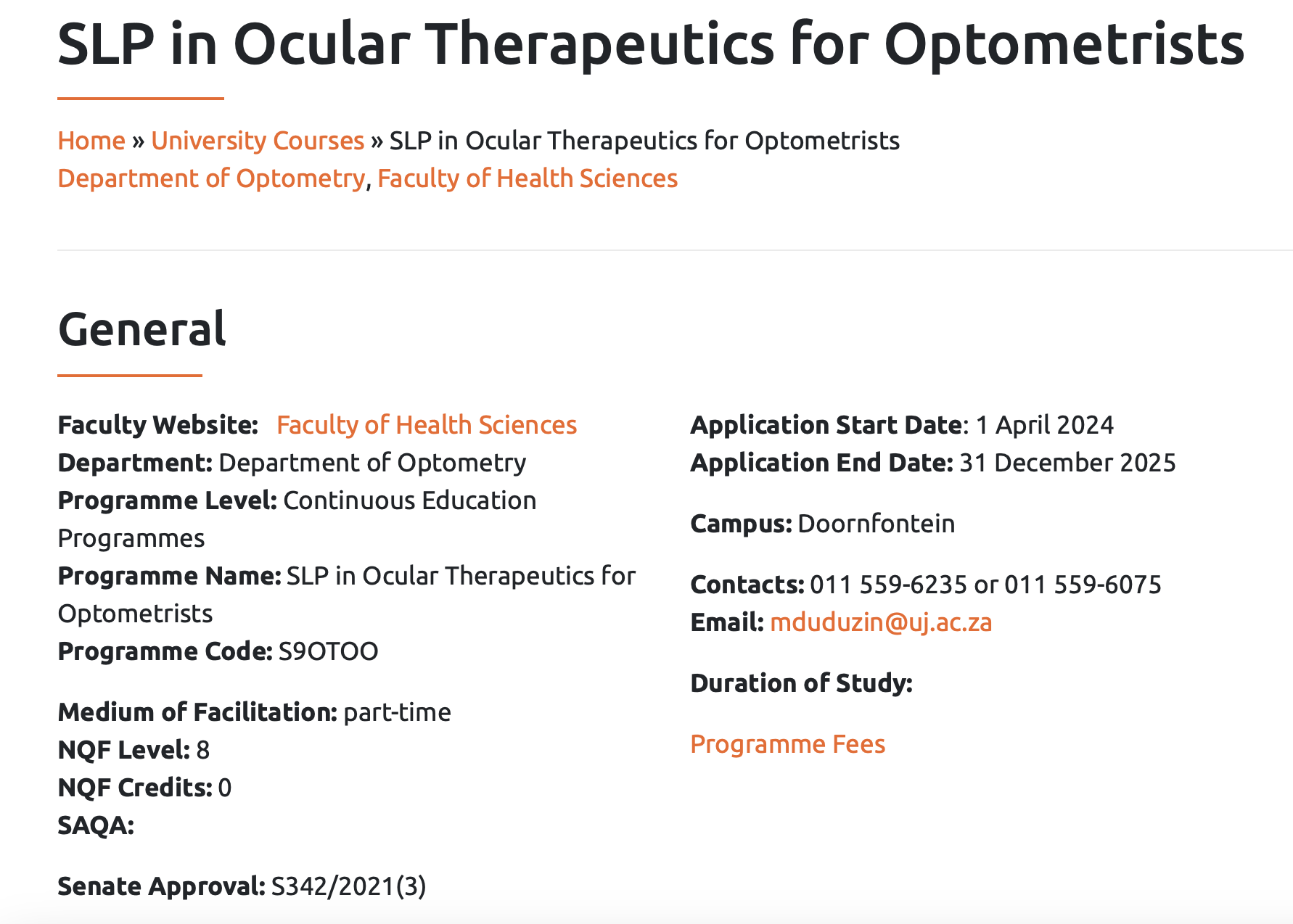Screen dimensions: 1293x924
Task: Open the Home breadcrumb link
Action: [x=91, y=141]
